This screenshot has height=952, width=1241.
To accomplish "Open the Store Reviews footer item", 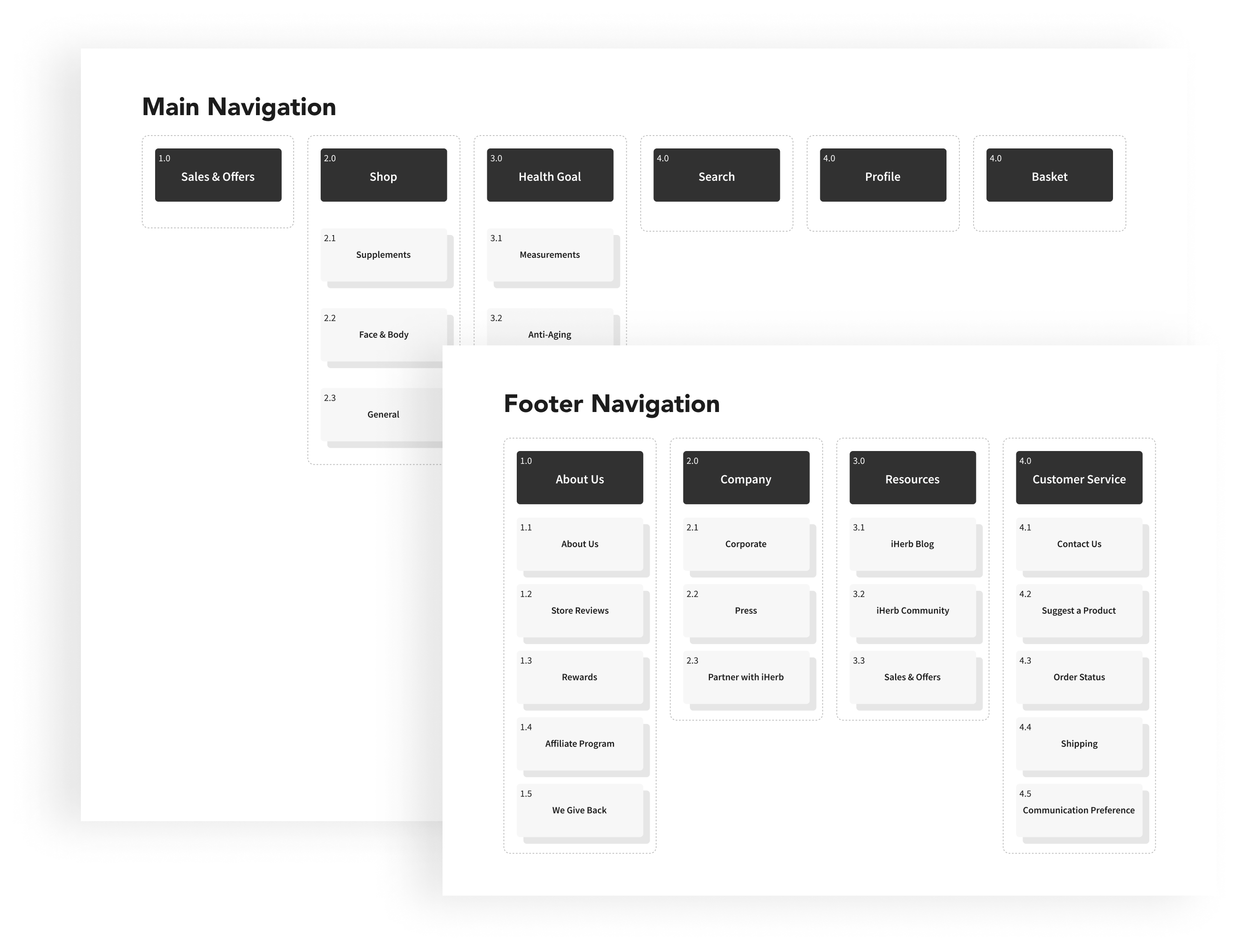I will [580, 610].
